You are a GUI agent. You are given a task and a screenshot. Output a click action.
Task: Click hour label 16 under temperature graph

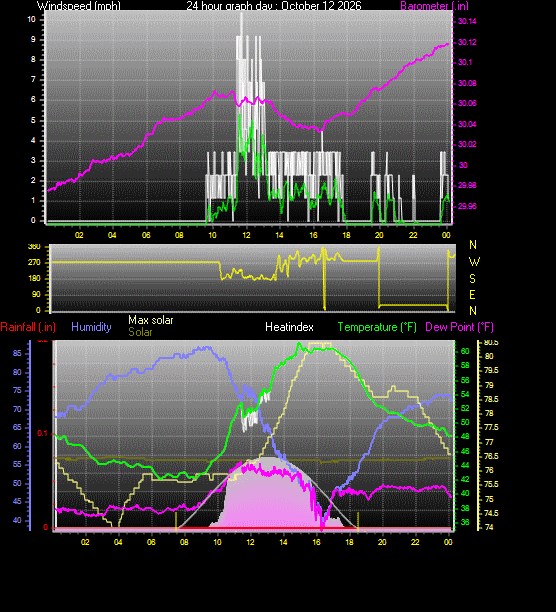tap(316, 542)
